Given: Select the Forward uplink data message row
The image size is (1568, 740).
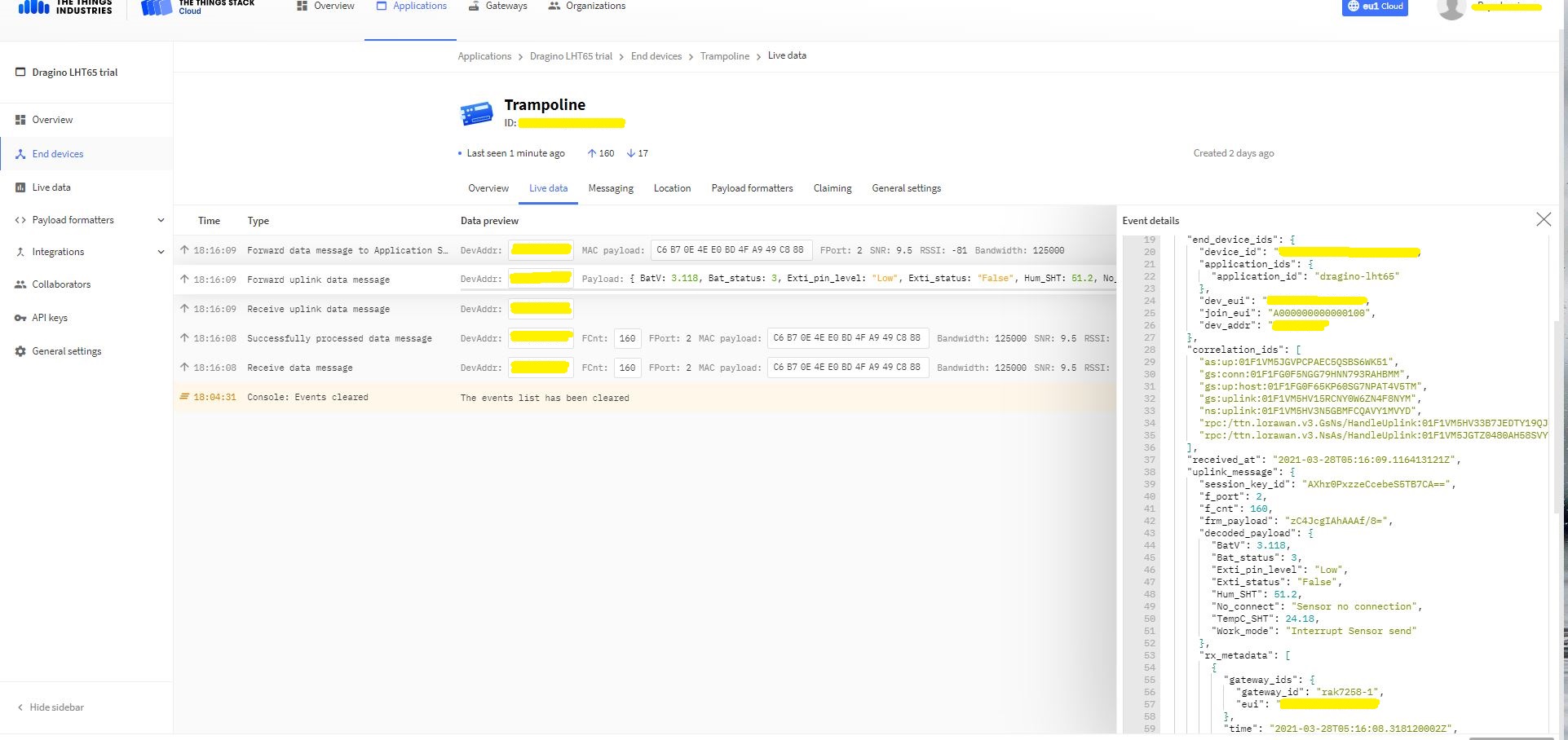Looking at the screenshot, I should [318, 280].
